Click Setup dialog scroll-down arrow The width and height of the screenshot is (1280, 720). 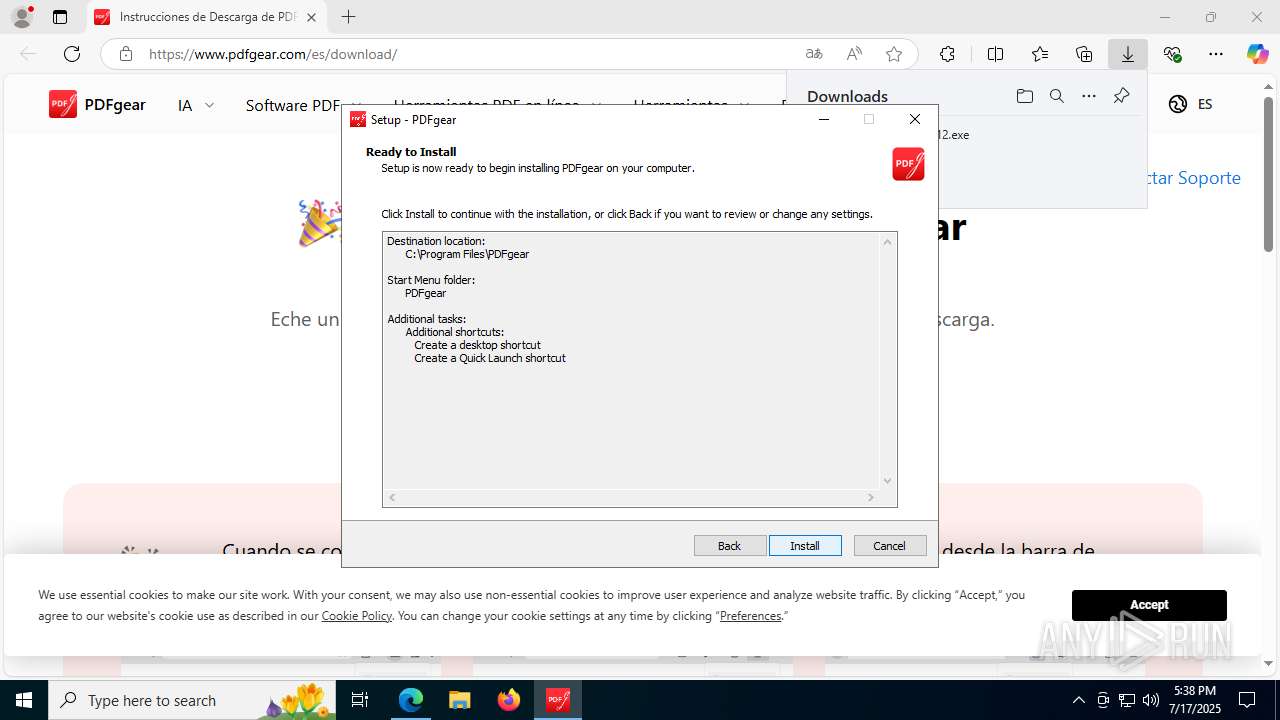[x=887, y=481]
